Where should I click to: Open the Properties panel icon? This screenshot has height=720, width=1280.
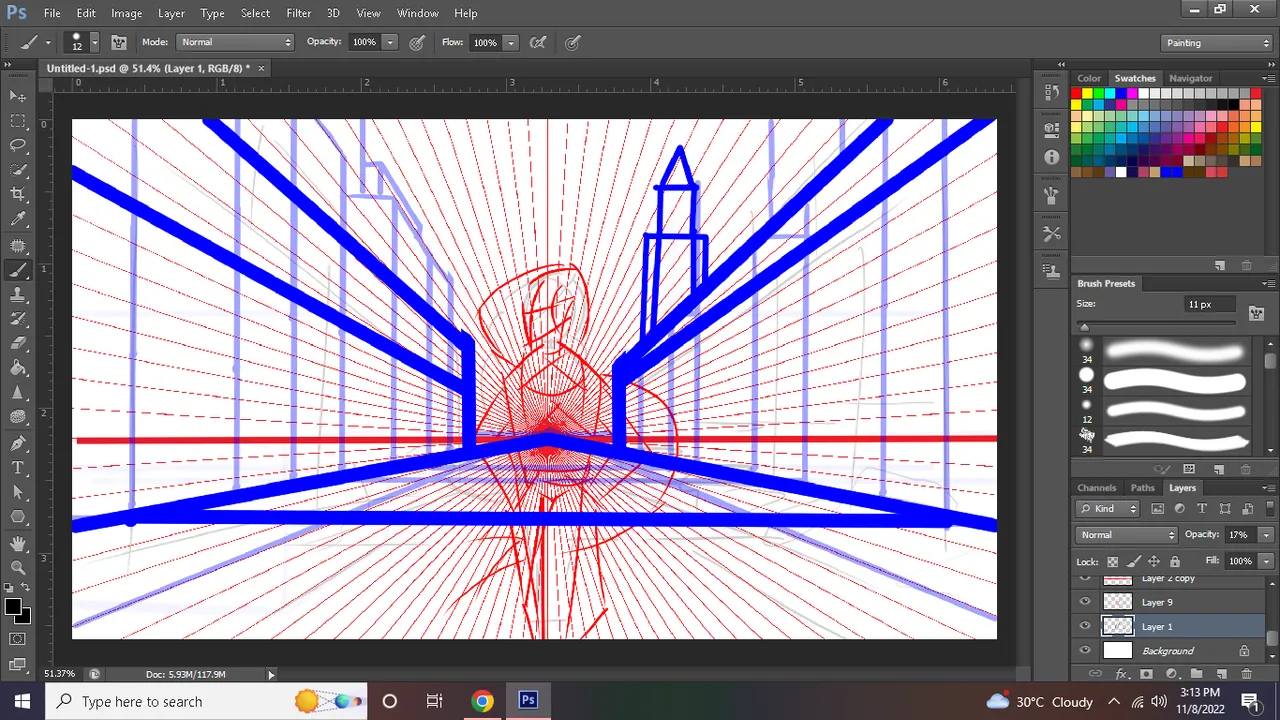pos(1051,128)
